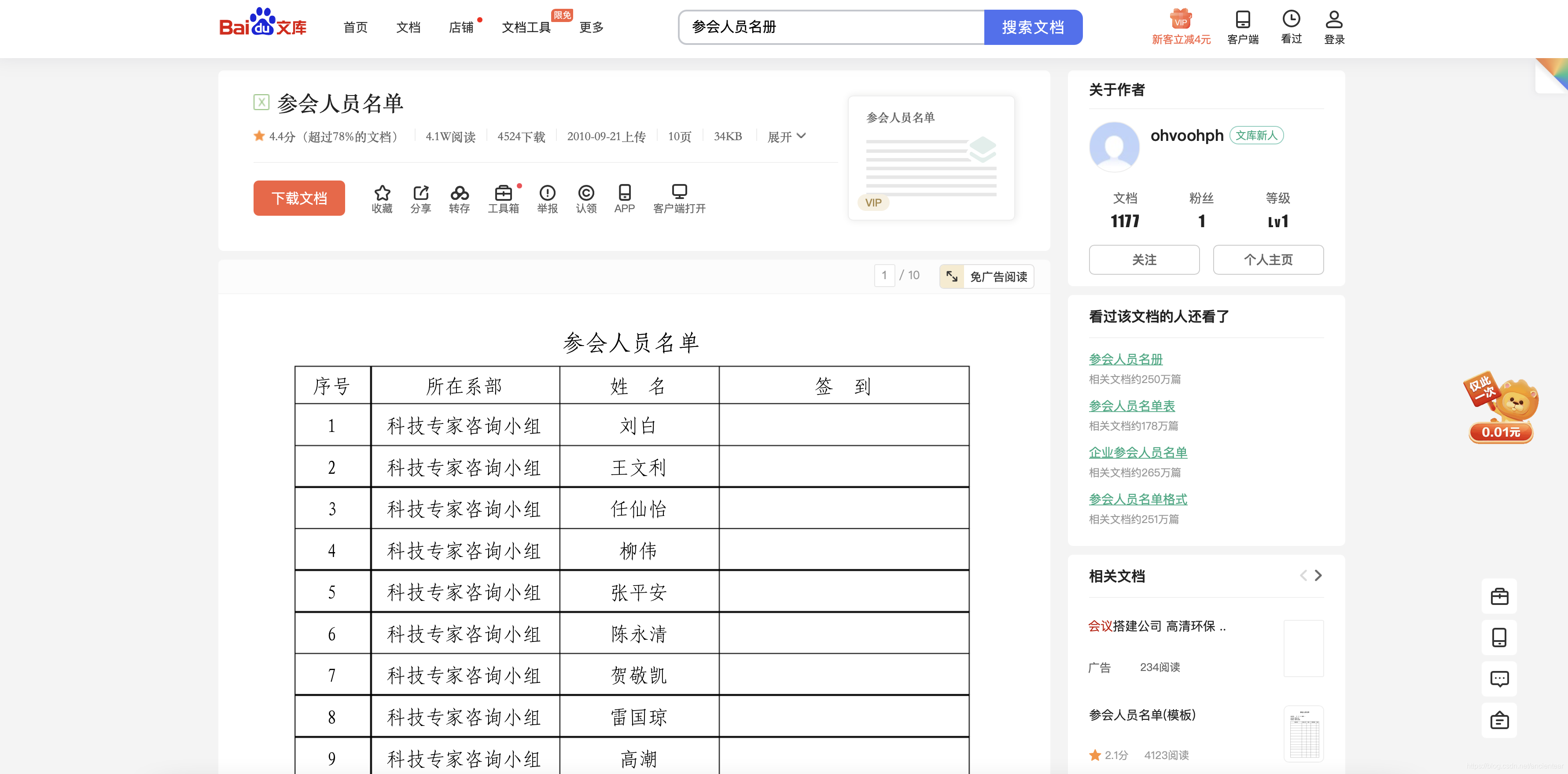Click the 文库新人 badge
The image size is (1568, 774).
click(x=1256, y=135)
